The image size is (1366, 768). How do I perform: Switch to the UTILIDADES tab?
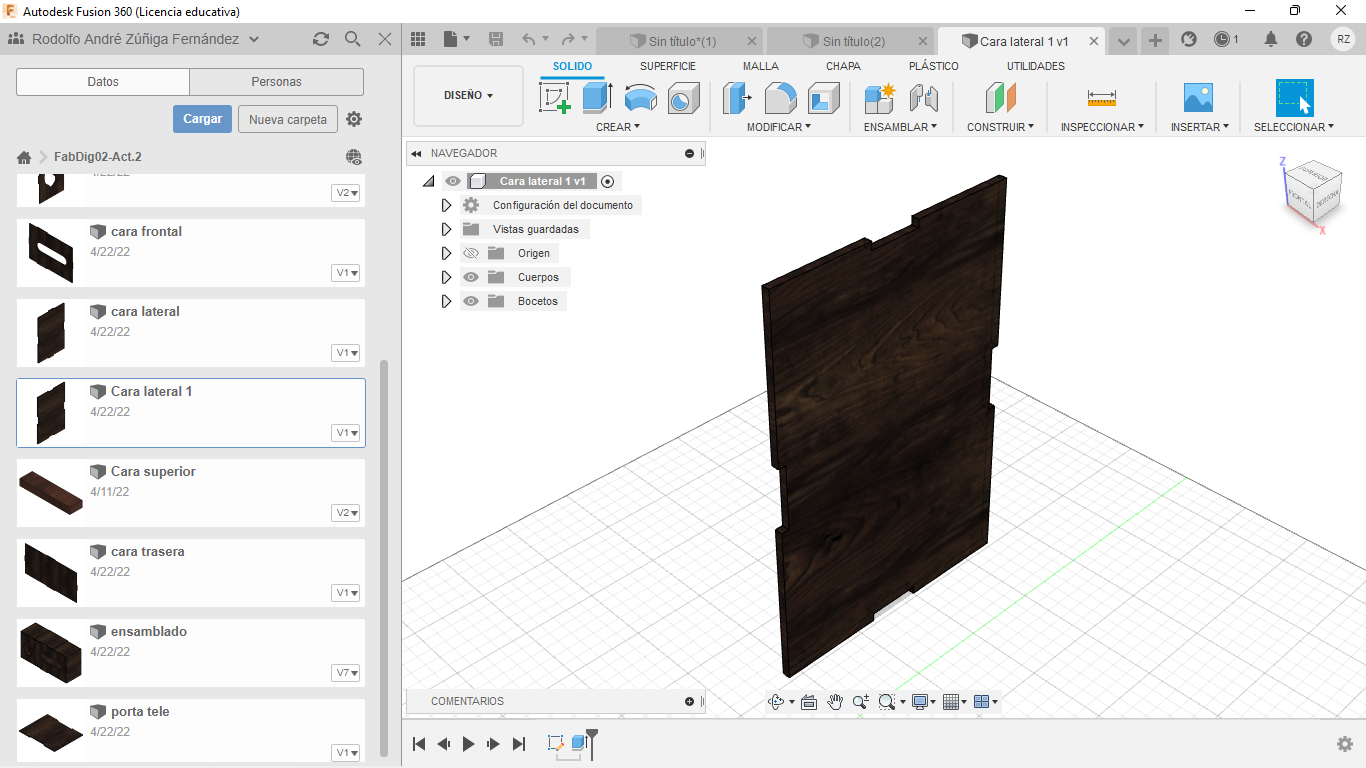(x=1036, y=66)
